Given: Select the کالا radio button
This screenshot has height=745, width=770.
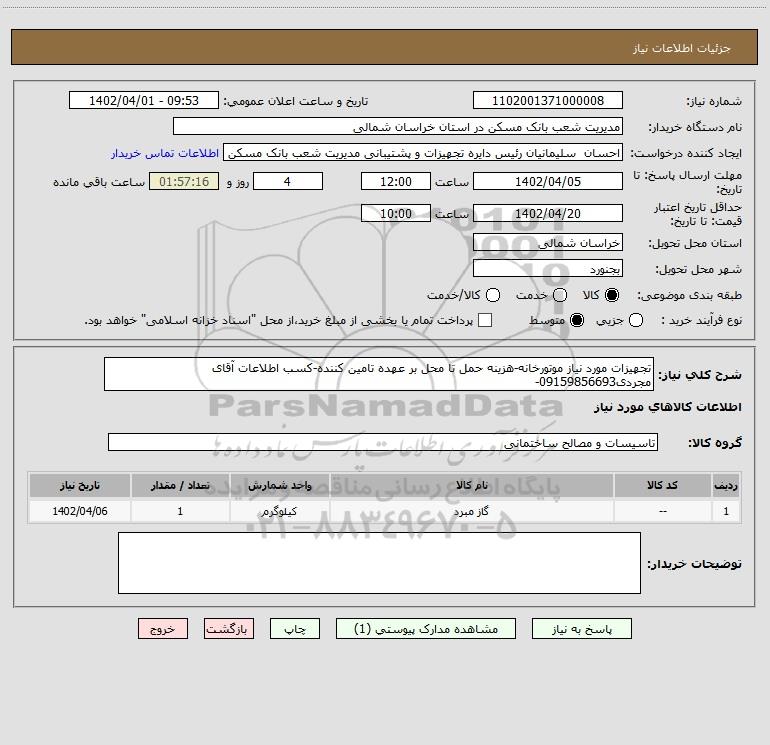Looking at the screenshot, I should coord(612,295).
